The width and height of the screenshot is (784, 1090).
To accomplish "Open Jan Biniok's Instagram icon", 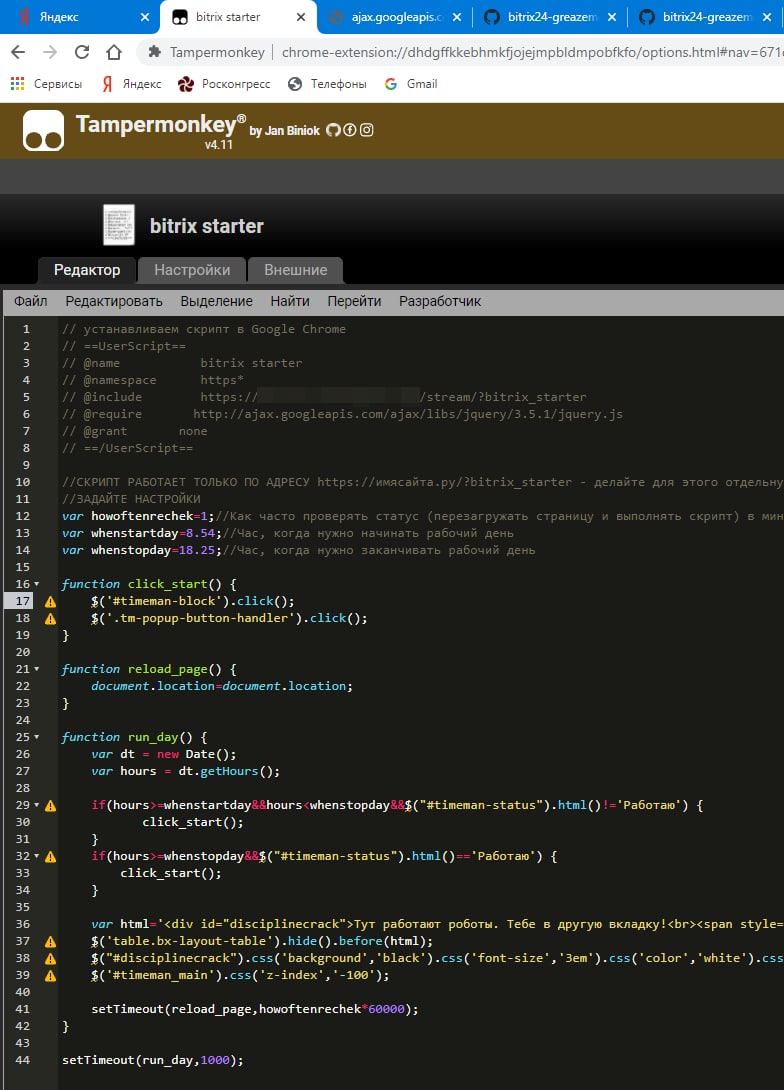I will (x=366, y=130).
